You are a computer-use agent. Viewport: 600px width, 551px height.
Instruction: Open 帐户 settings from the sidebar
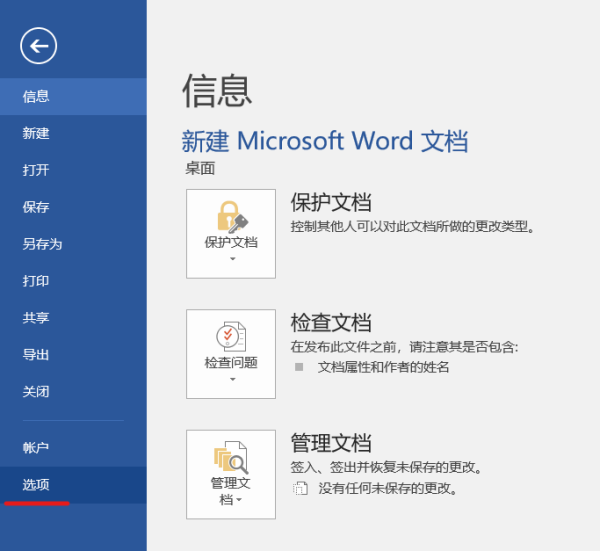(37, 448)
